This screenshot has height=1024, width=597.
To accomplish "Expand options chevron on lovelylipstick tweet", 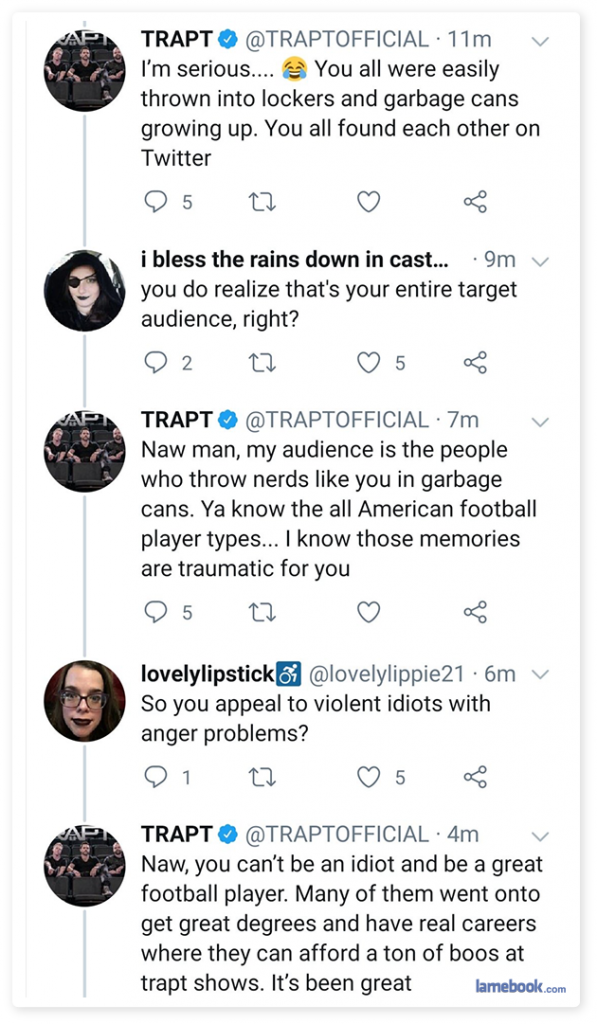I will click(540, 675).
